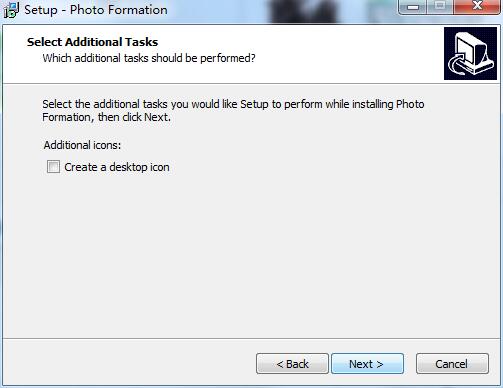Click the greyed-out maximize window button
The width and height of the screenshot is (503, 388).
click(x=440, y=7)
